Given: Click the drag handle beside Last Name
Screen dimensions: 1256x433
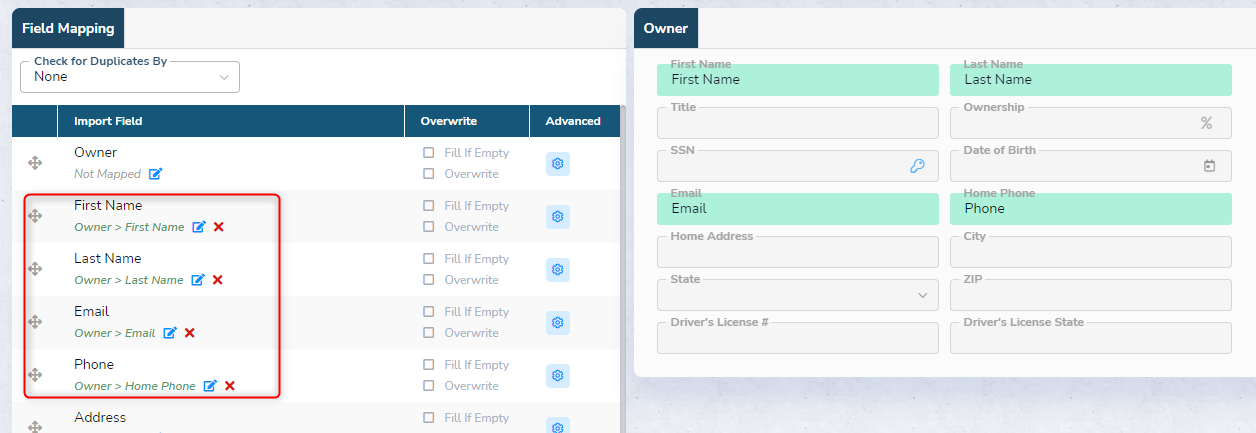Looking at the screenshot, I should click(x=35, y=269).
